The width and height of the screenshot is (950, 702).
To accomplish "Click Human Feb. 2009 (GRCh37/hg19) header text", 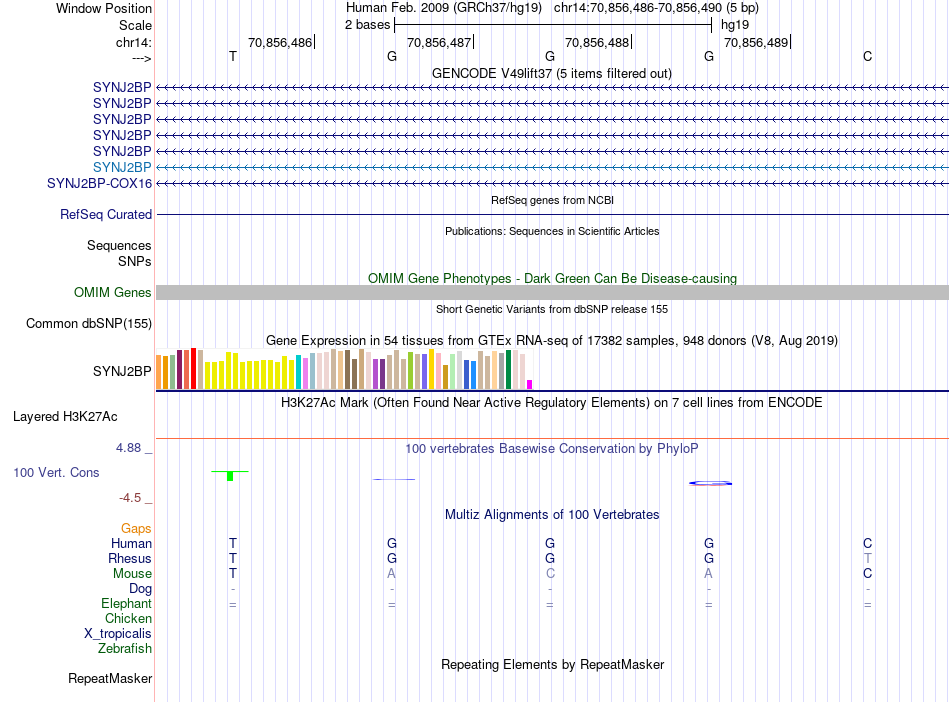I will coord(443,8).
